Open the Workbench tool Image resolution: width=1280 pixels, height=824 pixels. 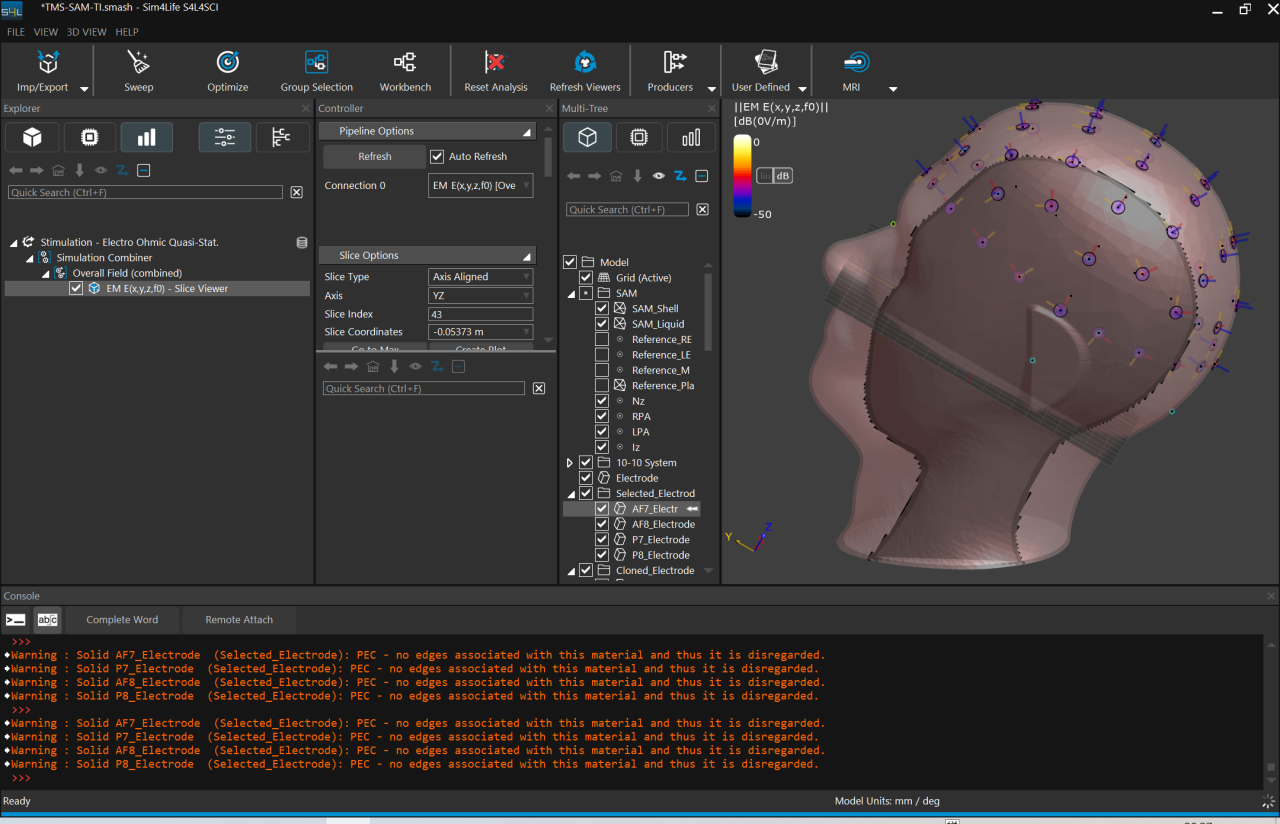(x=405, y=71)
